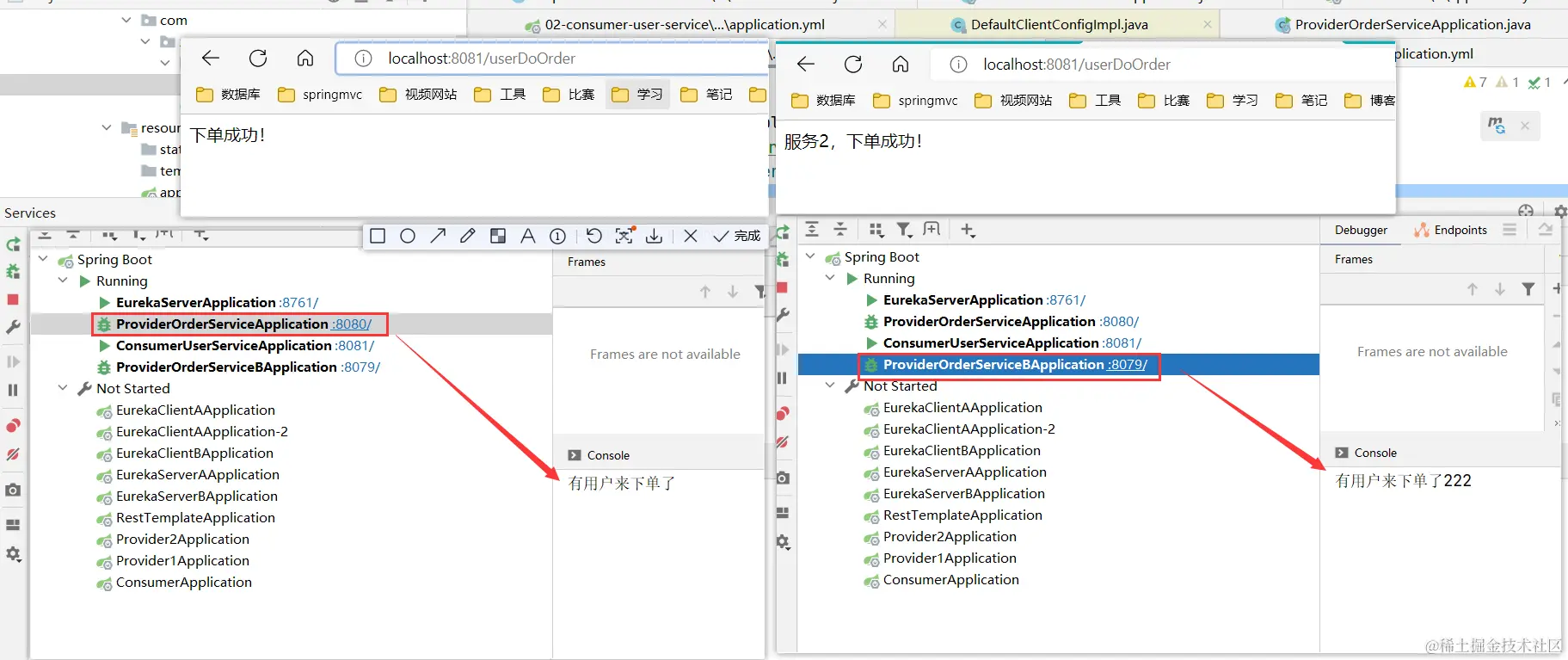Open view breakpoints in left Services sidebar
The width and height of the screenshot is (1568, 660).
[13, 426]
